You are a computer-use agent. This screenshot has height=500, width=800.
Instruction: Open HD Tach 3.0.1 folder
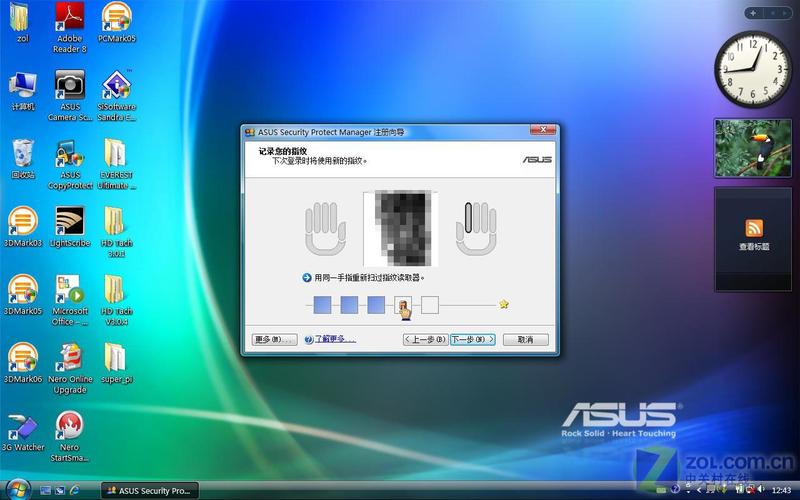(x=116, y=232)
